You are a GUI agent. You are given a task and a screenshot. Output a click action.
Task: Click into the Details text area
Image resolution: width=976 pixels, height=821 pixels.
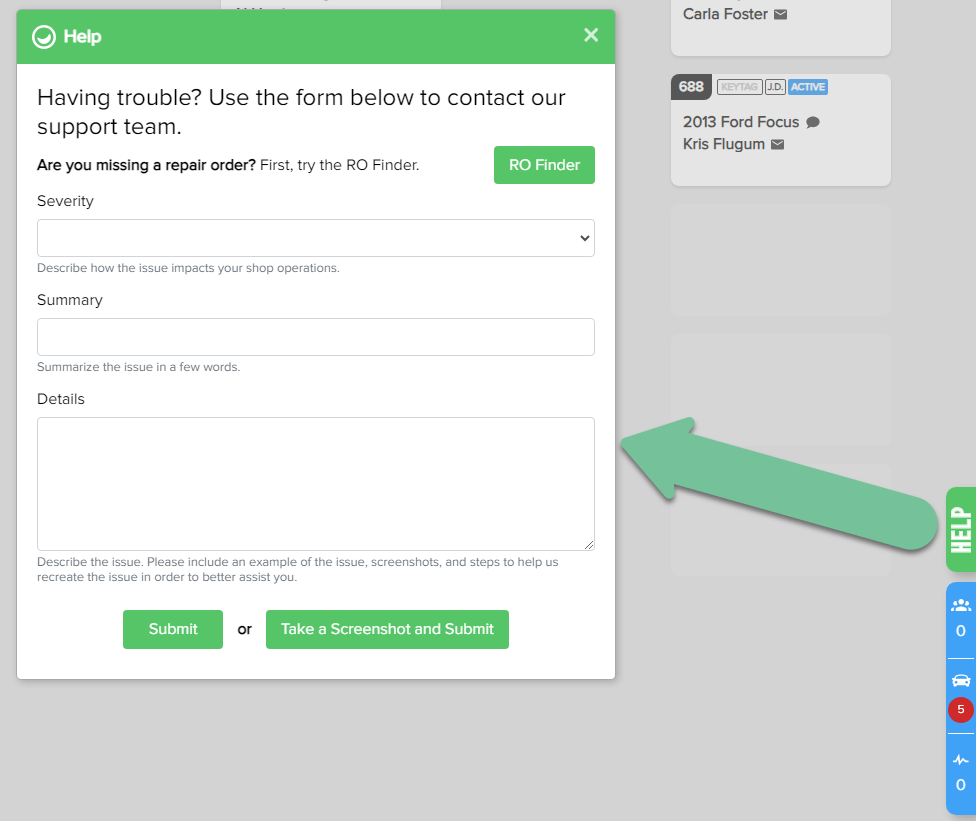pos(316,483)
